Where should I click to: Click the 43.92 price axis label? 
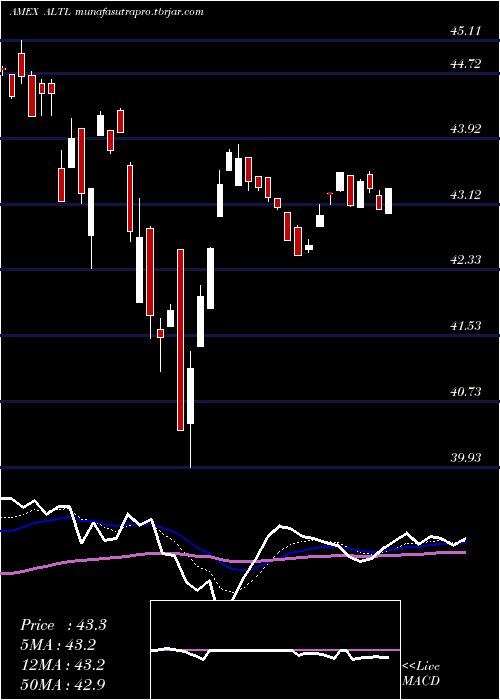point(465,129)
